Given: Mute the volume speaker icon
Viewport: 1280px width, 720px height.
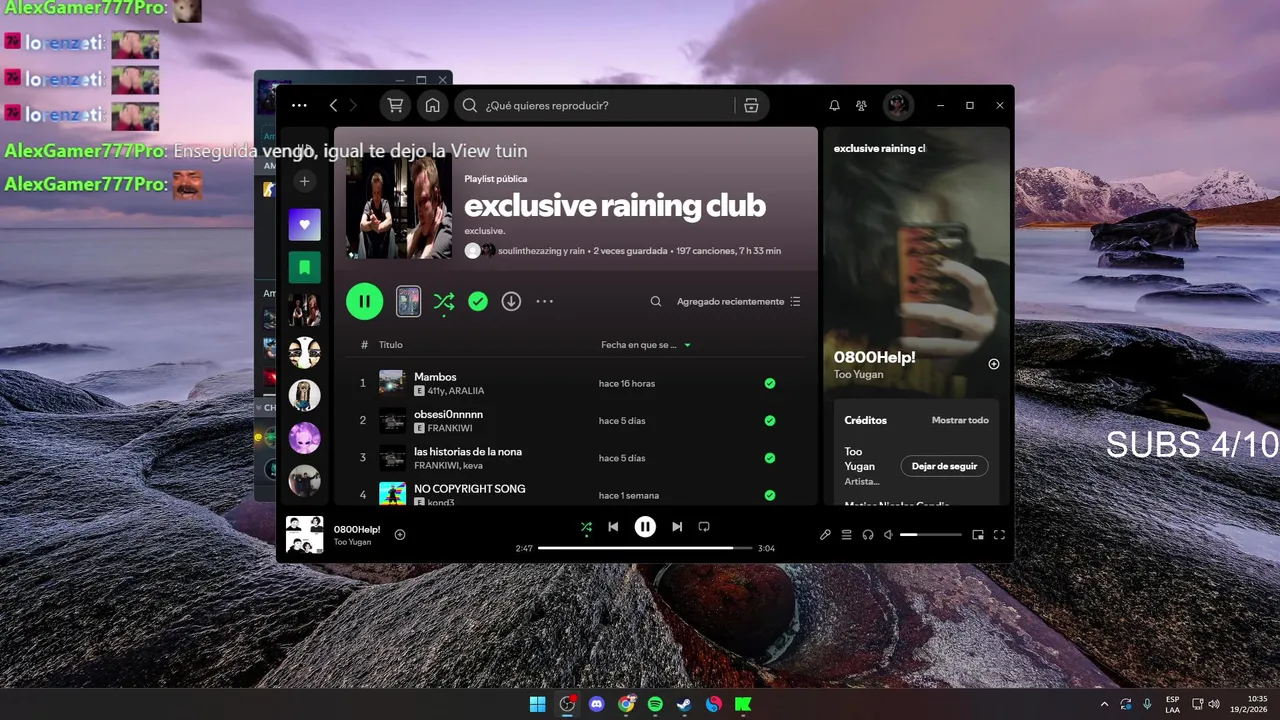Looking at the screenshot, I should pyautogui.click(x=888, y=535).
